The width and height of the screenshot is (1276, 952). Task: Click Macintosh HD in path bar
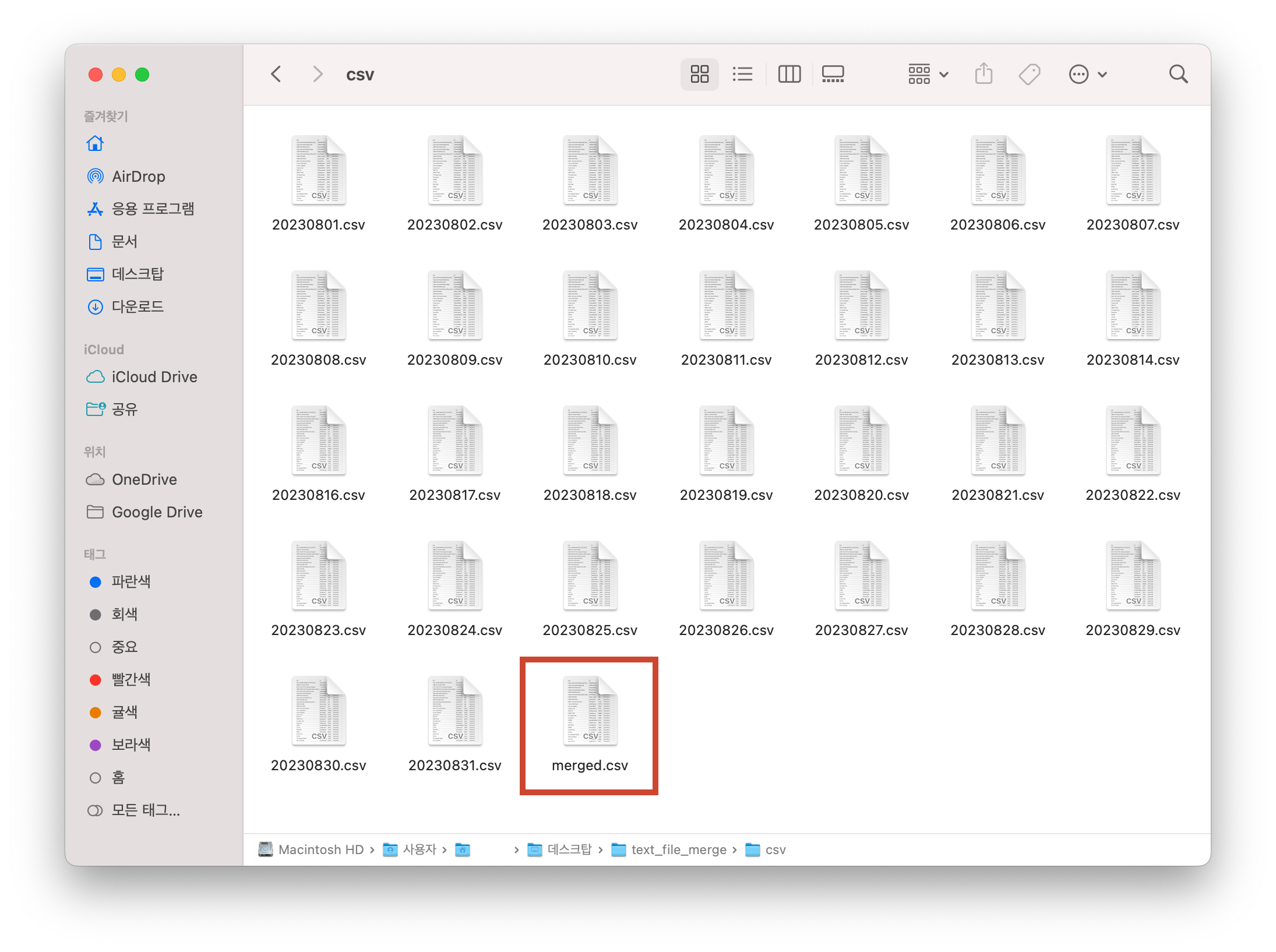320,849
